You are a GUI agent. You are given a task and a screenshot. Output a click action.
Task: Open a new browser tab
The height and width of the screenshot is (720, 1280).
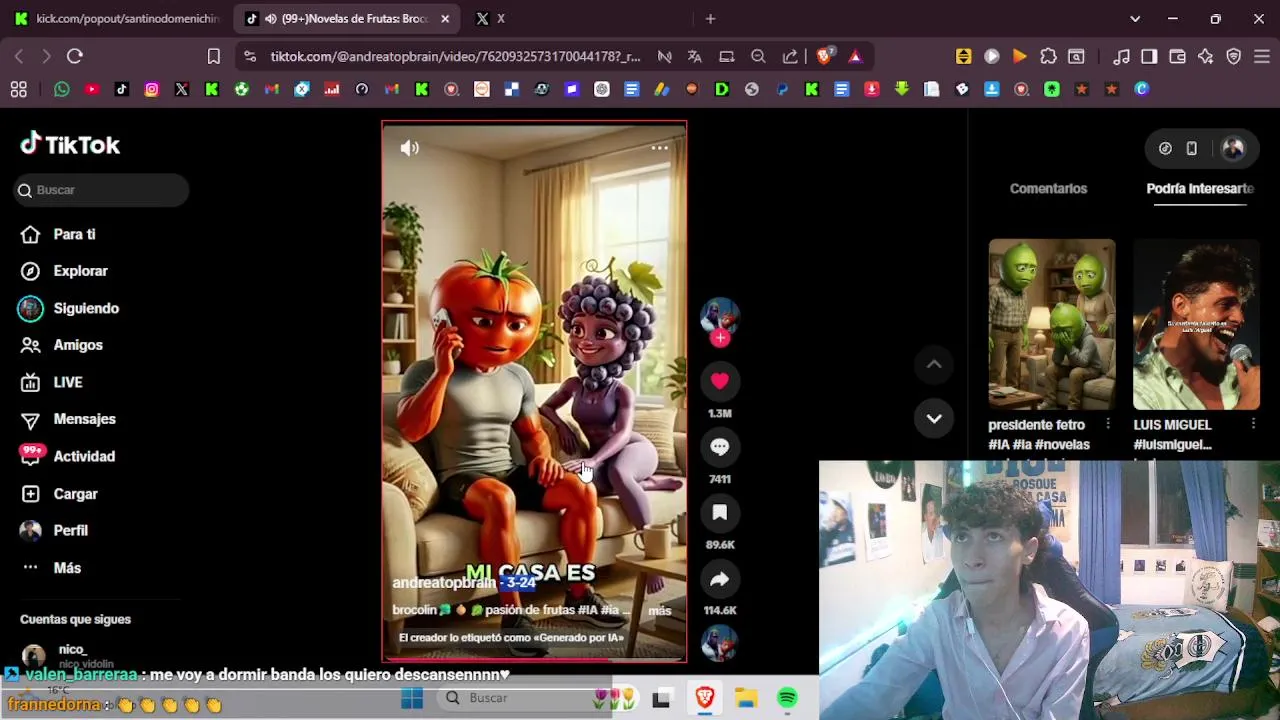coord(710,18)
